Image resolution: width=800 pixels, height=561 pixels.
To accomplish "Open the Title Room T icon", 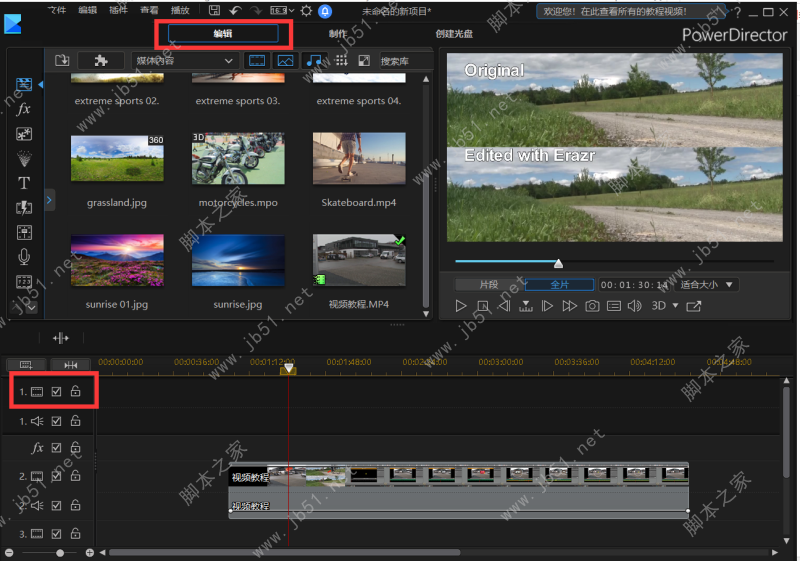I will [x=24, y=183].
